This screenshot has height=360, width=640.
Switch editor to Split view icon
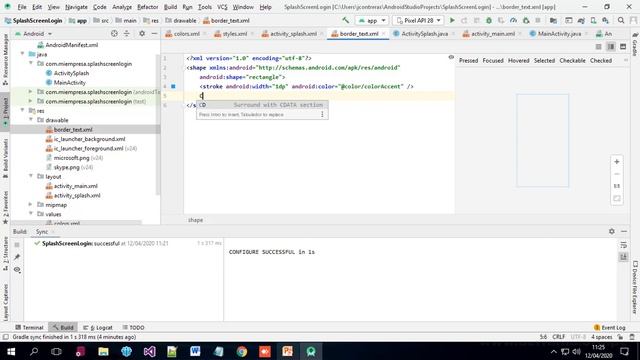(611, 47)
